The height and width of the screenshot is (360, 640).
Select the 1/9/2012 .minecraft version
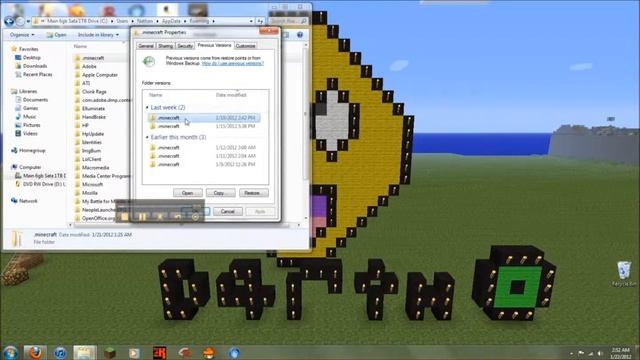point(204,164)
